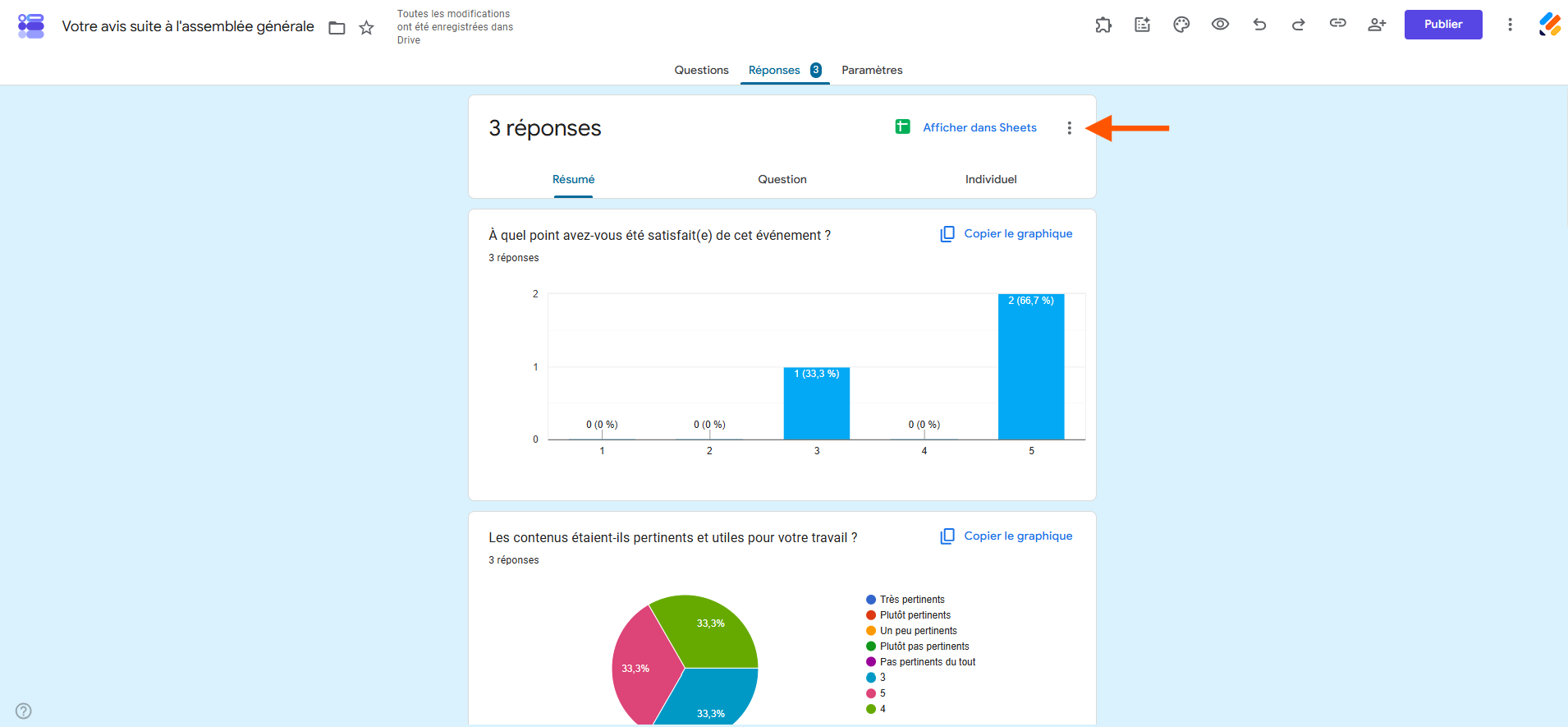Viewport: 1568px width, 727px height.
Task: Click the colorful account avatar icon
Action: click(x=1549, y=25)
